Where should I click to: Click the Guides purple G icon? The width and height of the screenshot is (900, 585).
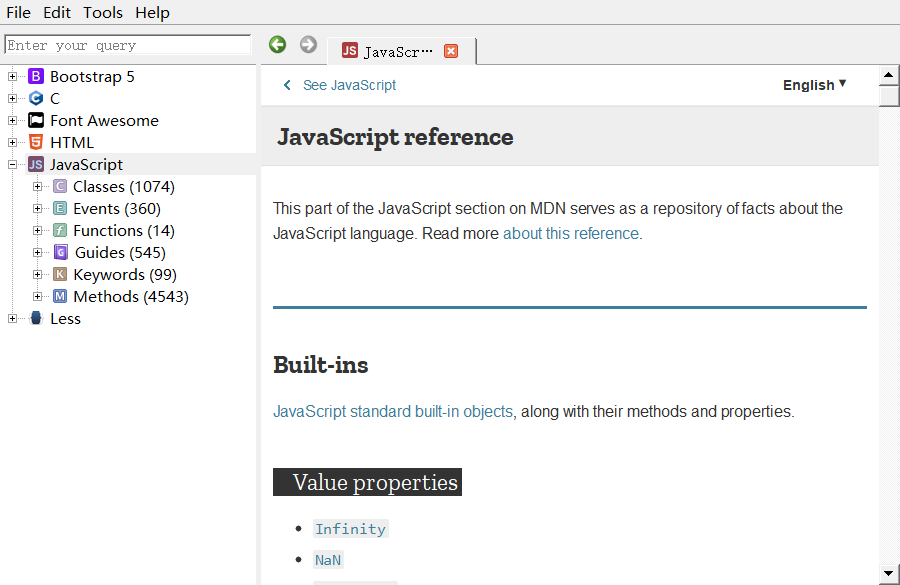pos(60,252)
